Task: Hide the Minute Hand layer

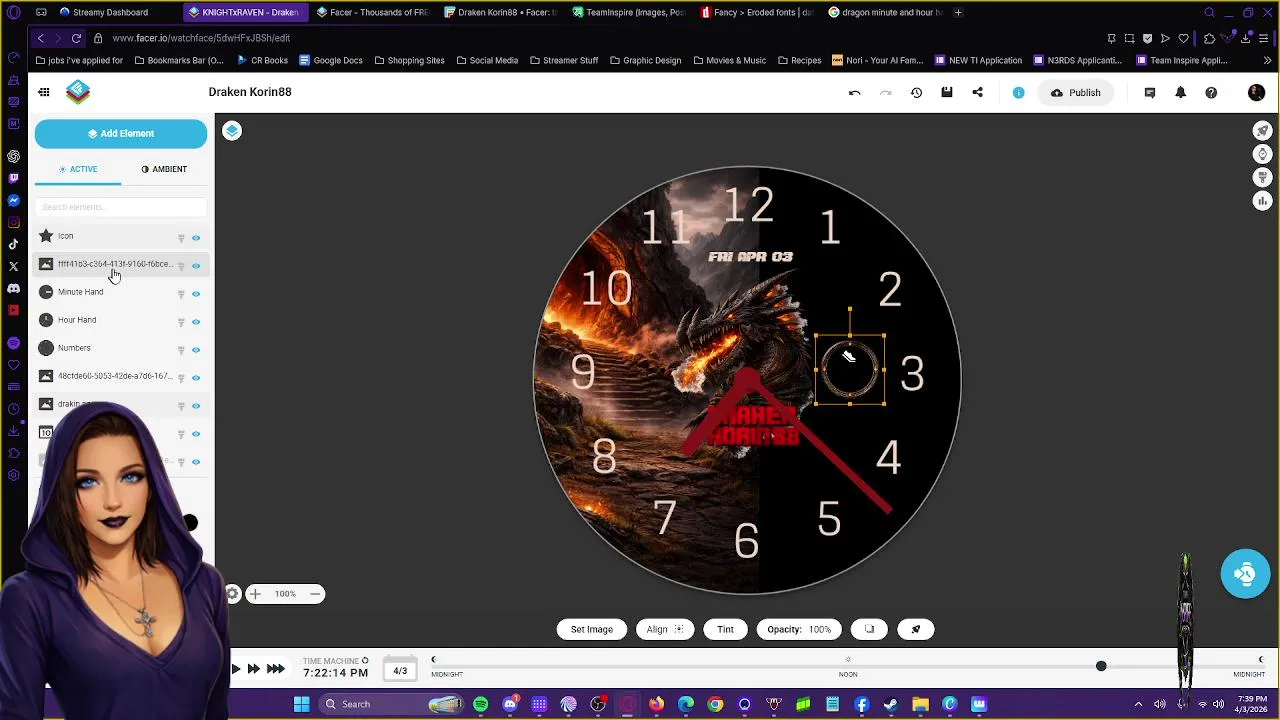Action: tap(196, 294)
